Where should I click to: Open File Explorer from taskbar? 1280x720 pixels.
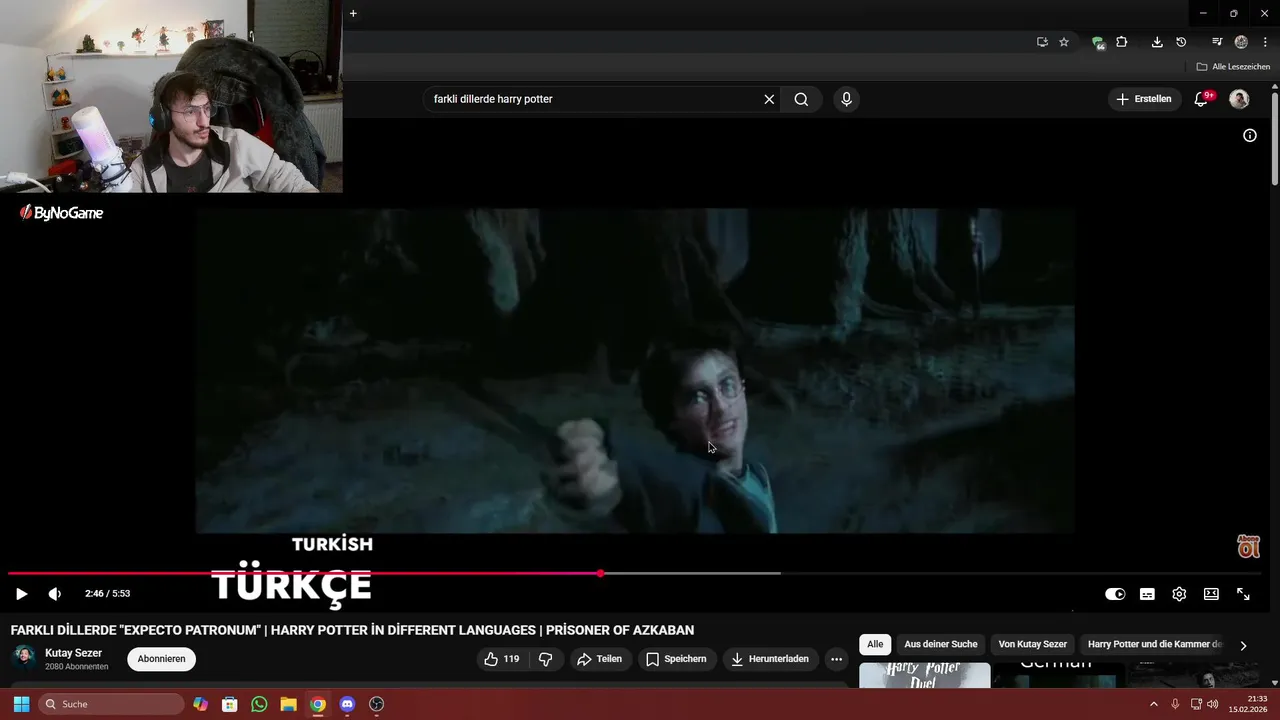288,704
